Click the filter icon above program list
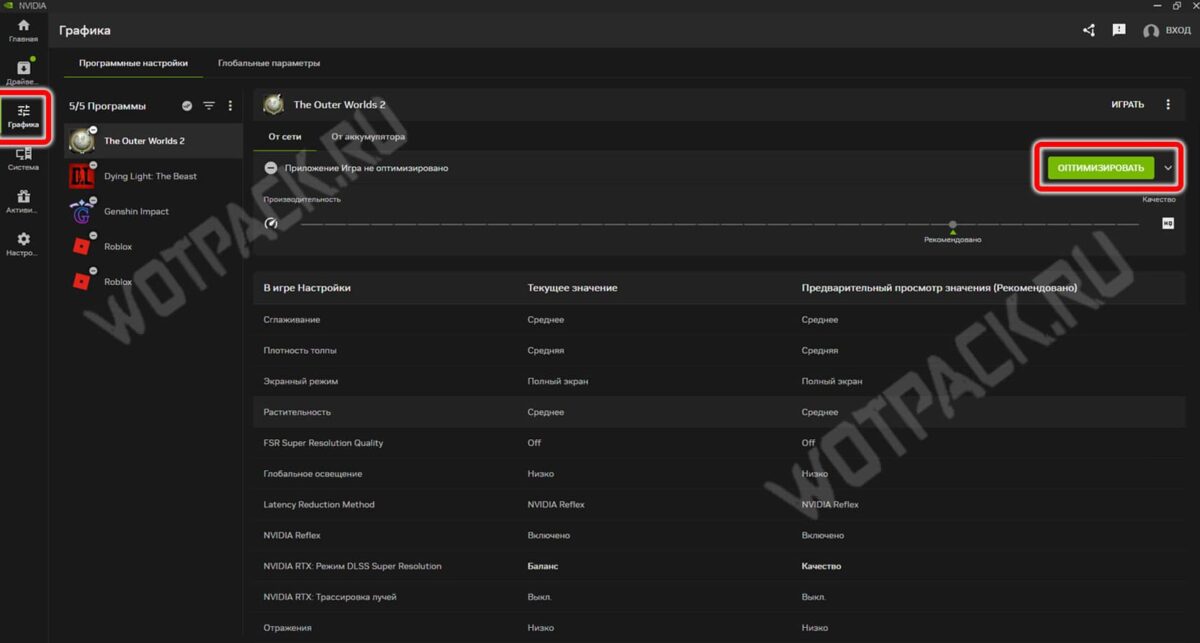This screenshot has width=1200, height=643. point(209,106)
